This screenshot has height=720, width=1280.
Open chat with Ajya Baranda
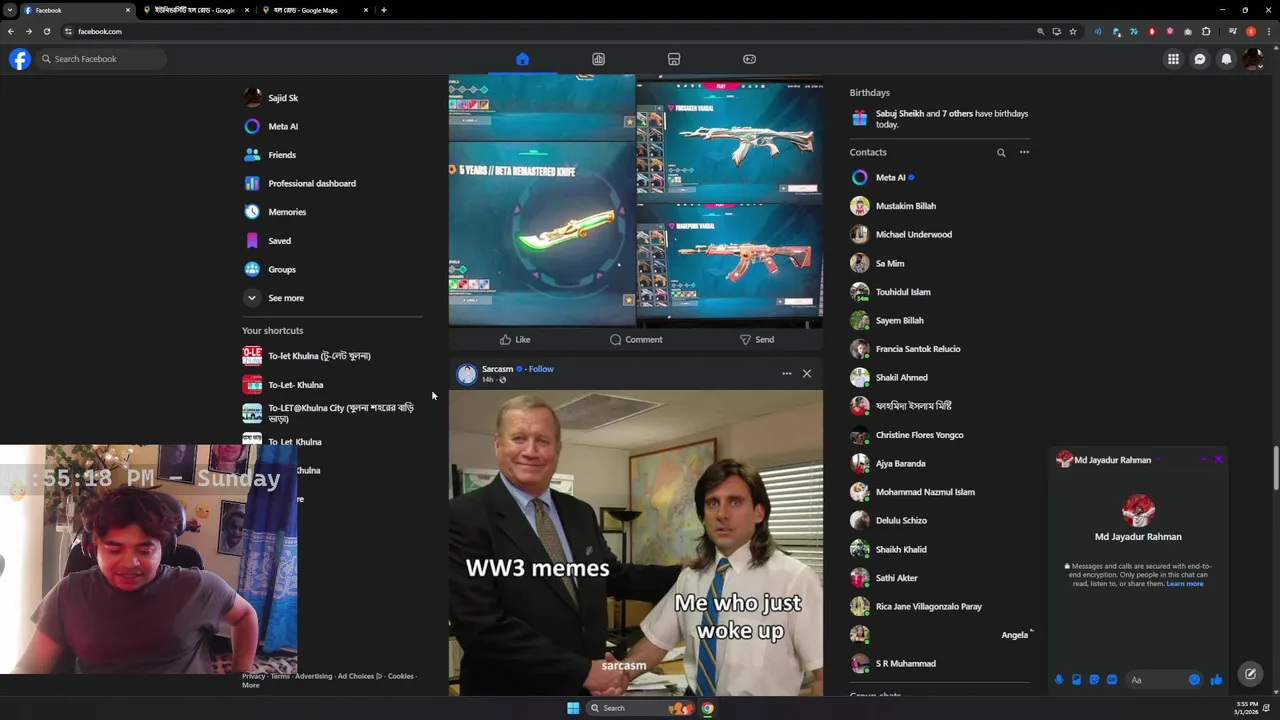click(940, 464)
